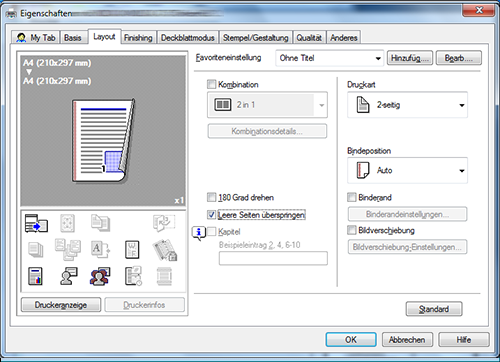Click the info bubble icon beside Kapitel

199,233
